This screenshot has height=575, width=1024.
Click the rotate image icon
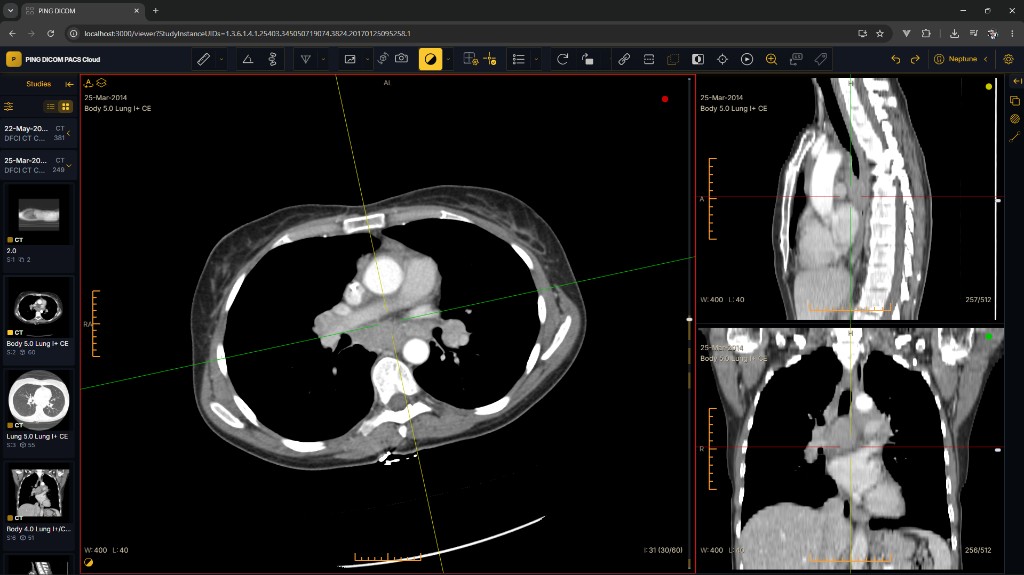562,59
